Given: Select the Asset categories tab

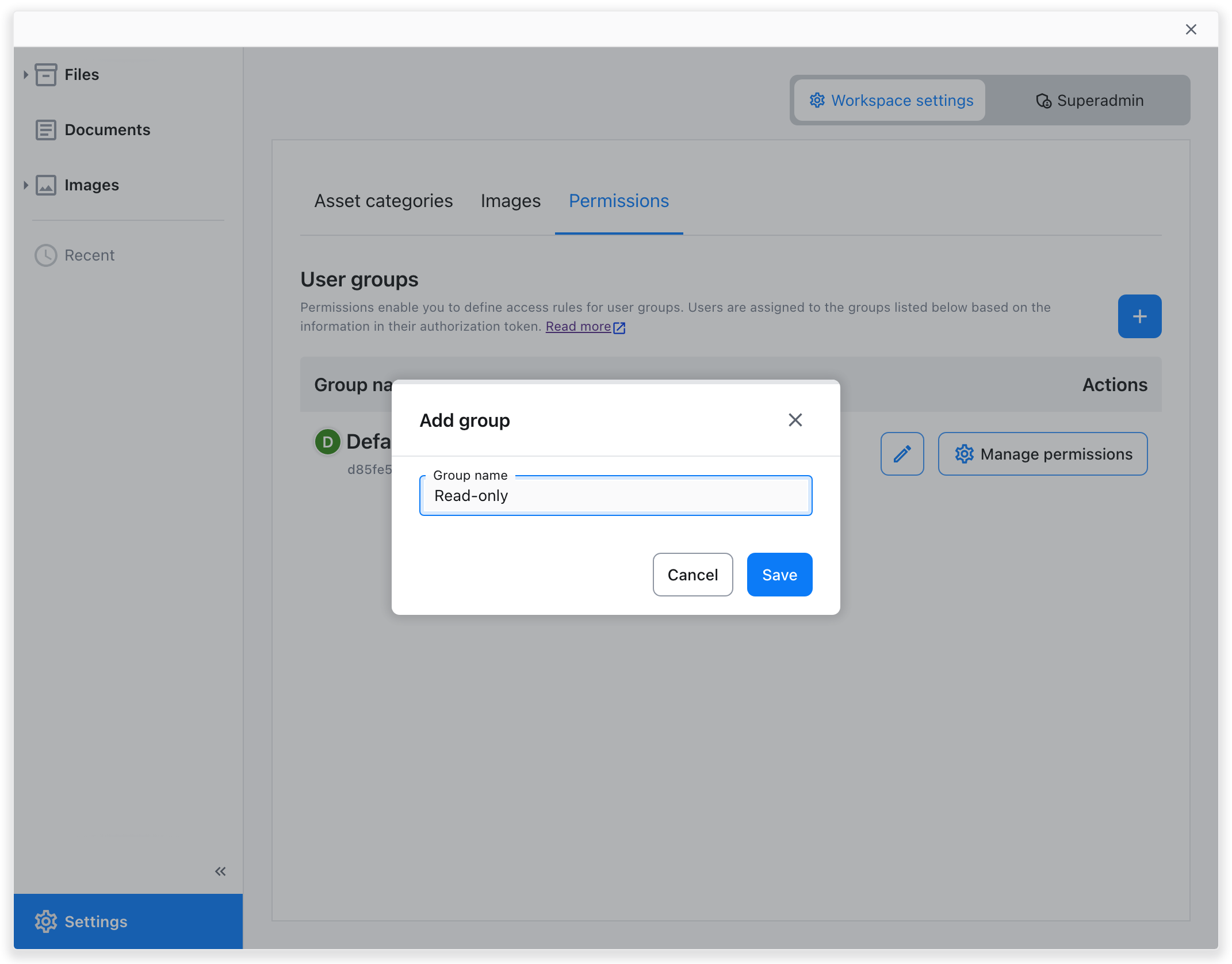Looking at the screenshot, I should pos(383,200).
